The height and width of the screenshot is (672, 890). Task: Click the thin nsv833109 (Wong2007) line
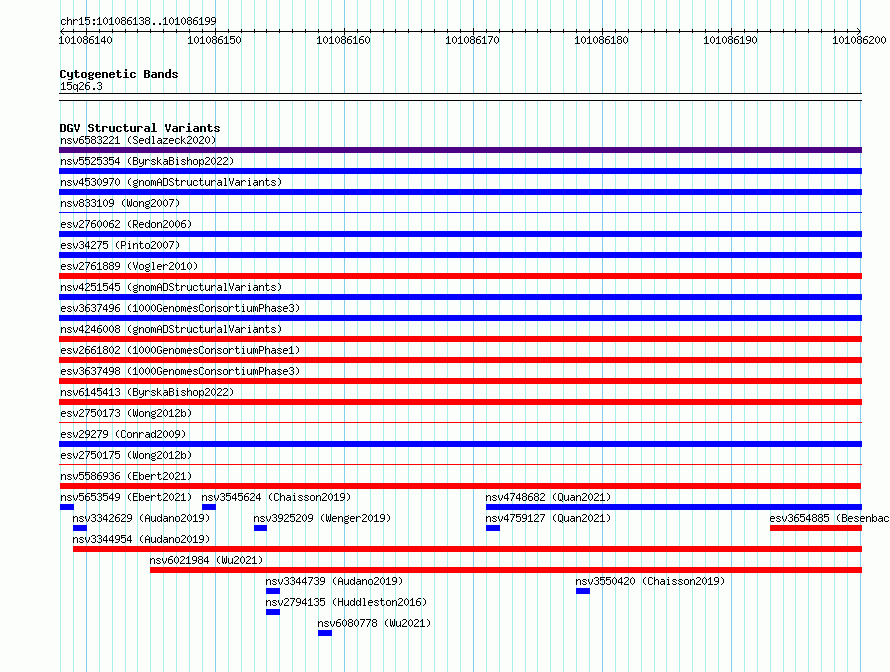point(460,212)
